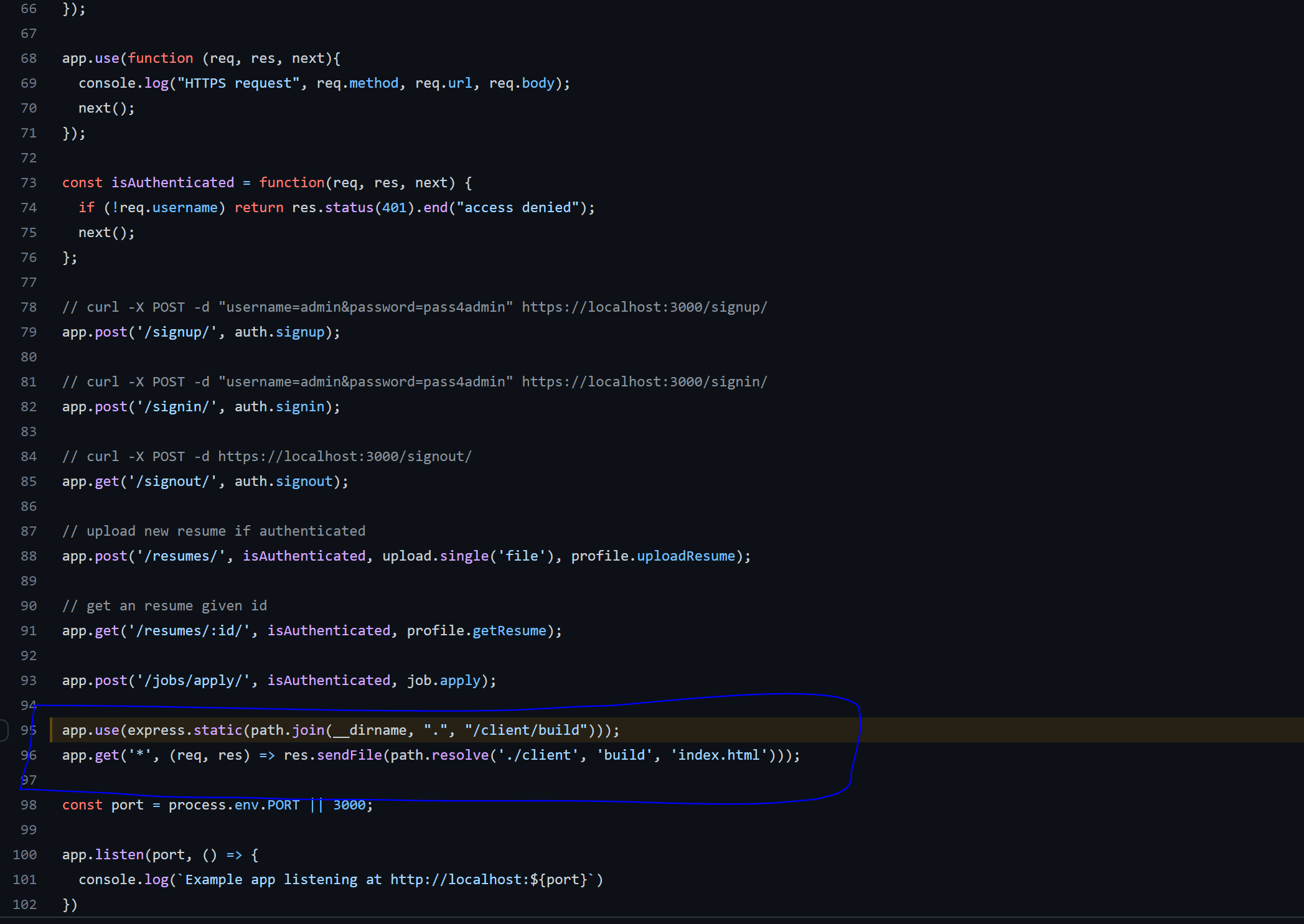
Task: Click the 401 status code
Action: point(394,208)
